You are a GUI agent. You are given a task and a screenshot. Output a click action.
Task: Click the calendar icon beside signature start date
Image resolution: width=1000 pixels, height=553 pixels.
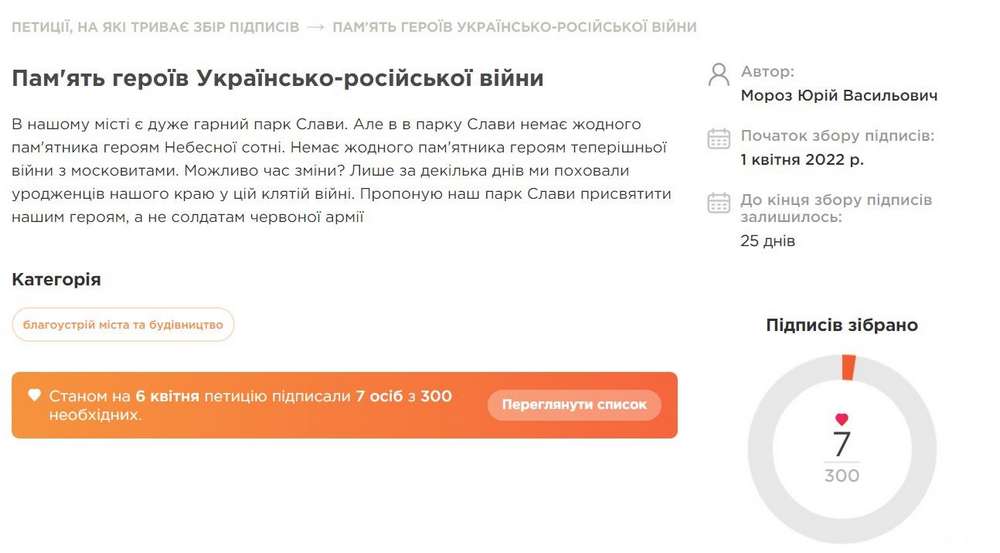719,139
